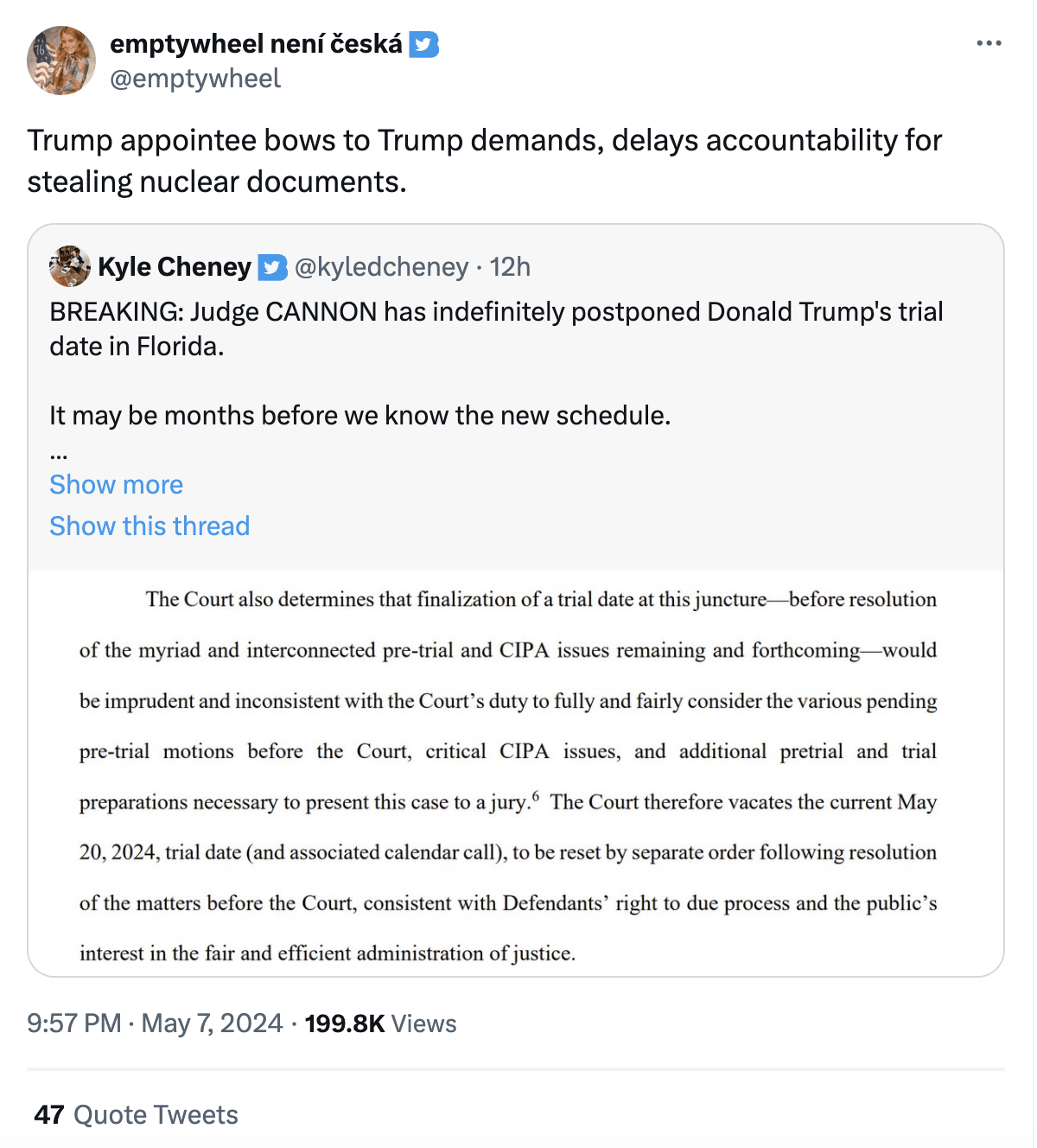The height and width of the screenshot is (1148, 1037).
Task: Click Kyle Cheney's small profile avatar
Action: 70,266
